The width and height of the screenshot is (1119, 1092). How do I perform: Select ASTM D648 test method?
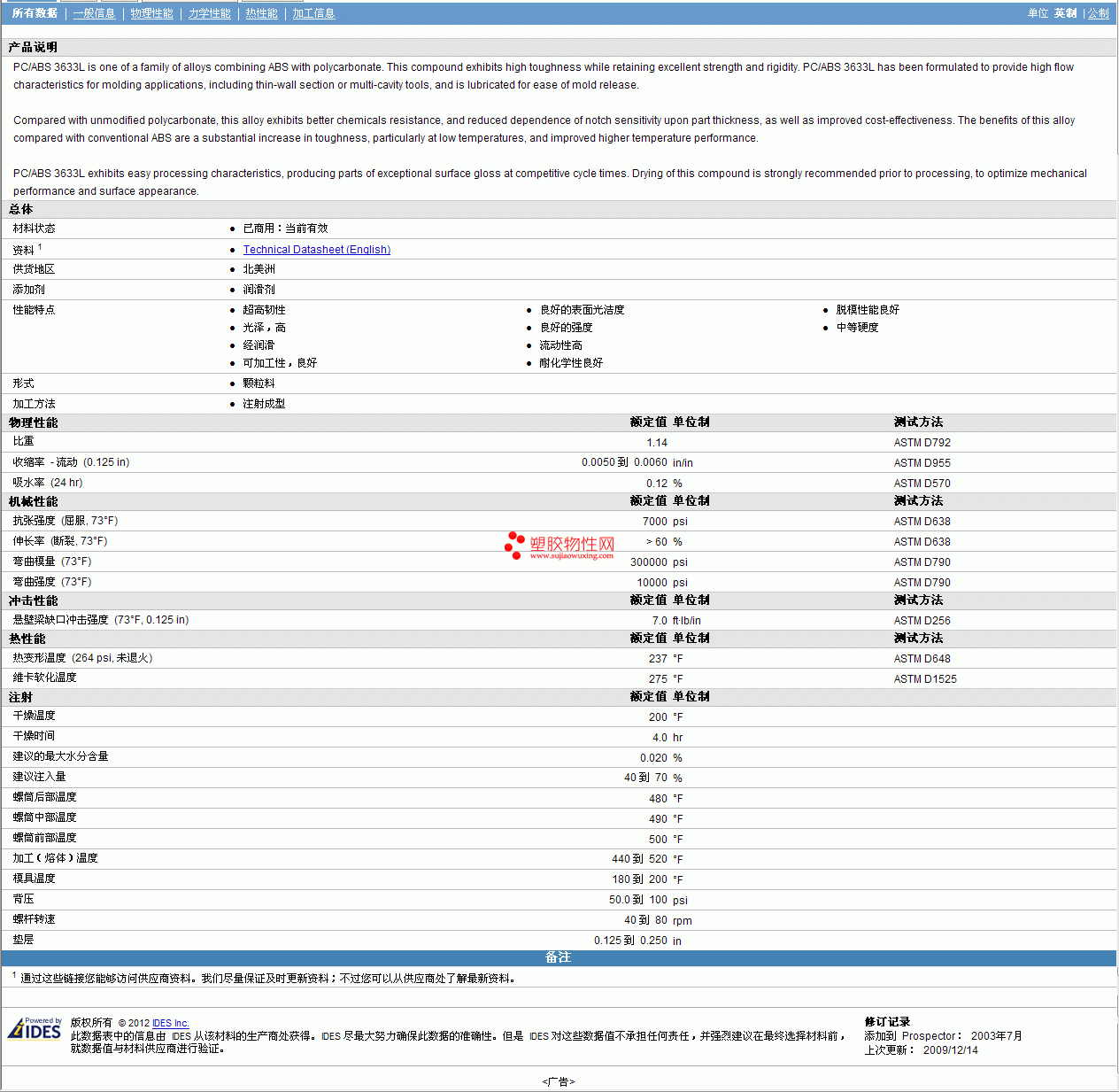pyautogui.click(x=922, y=659)
